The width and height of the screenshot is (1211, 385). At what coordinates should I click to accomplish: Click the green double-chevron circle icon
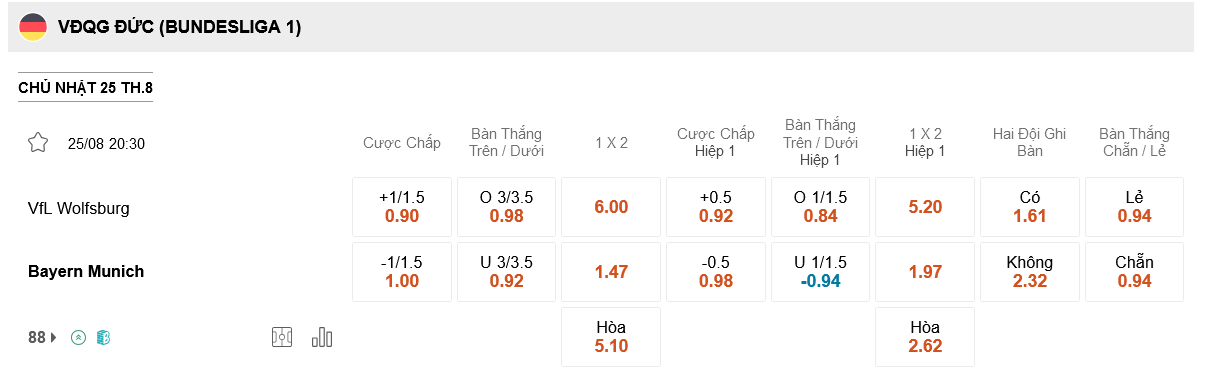pos(79,338)
